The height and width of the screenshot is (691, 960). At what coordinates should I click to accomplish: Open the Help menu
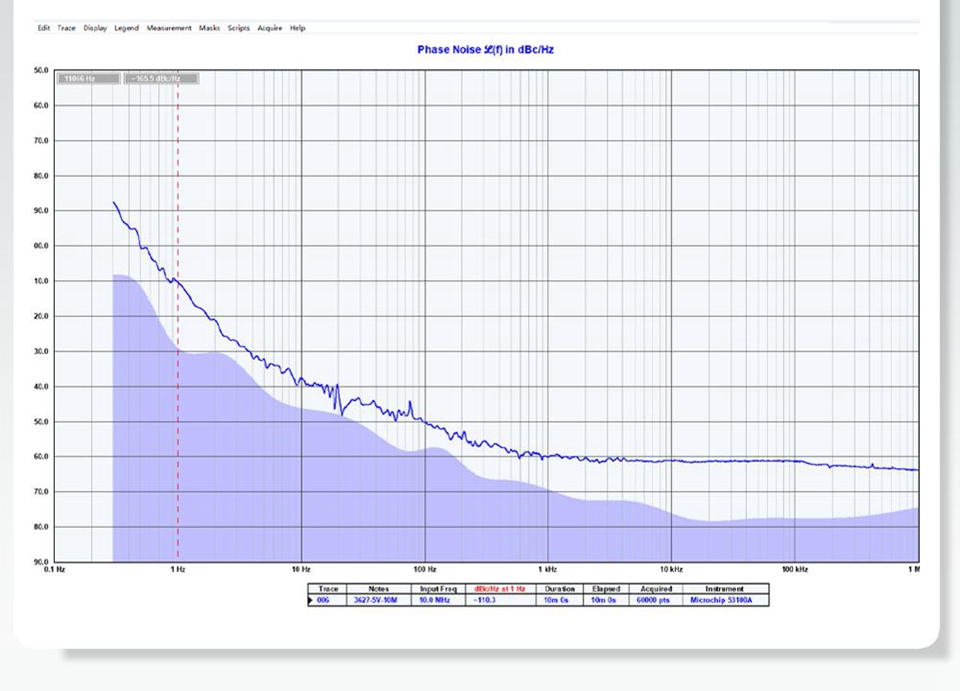[297, 28]
